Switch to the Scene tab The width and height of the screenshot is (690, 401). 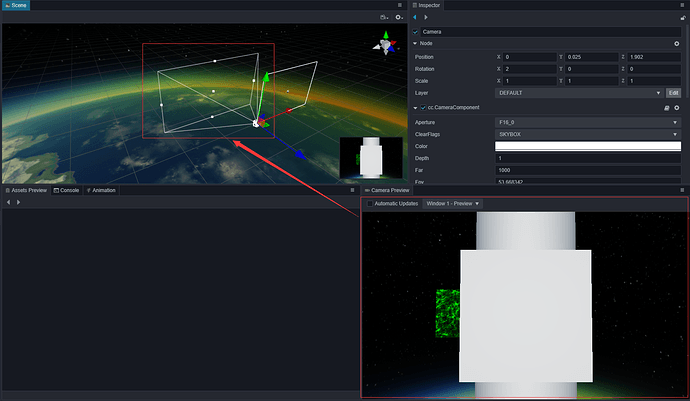(x=15, y=5)
